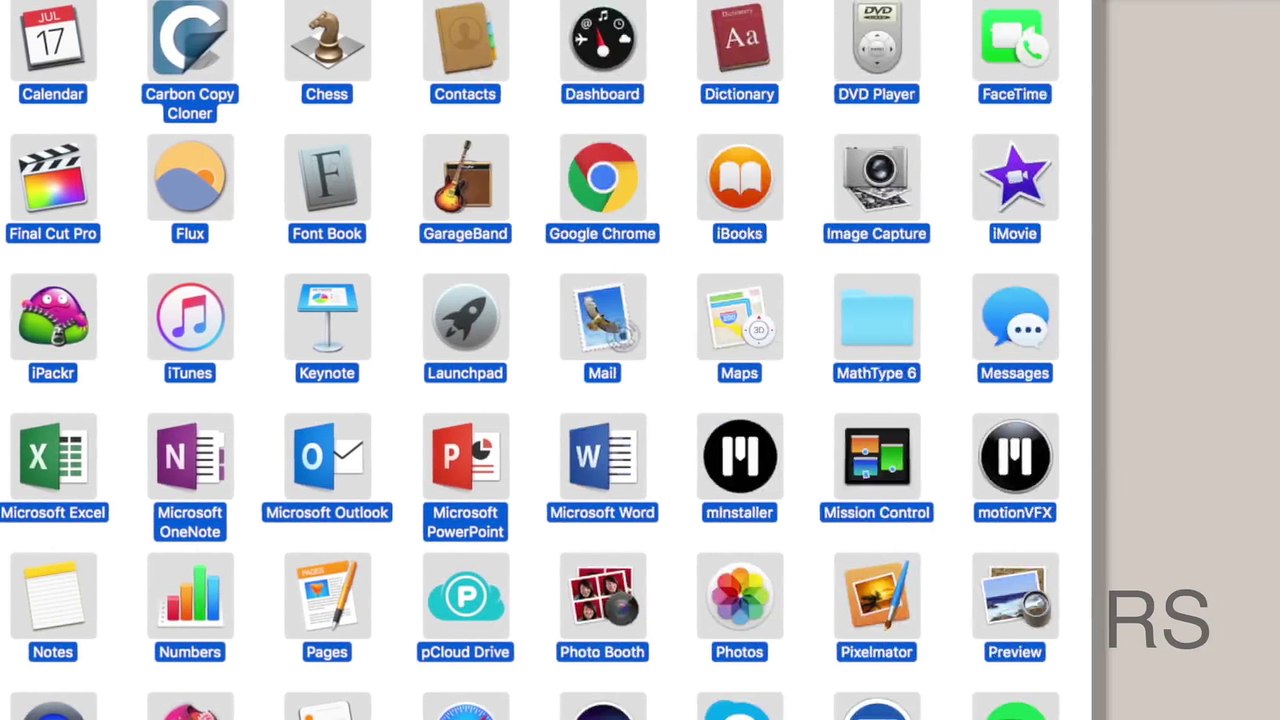Open the Contacts app icon
The height and width of the screenshot is (720, 1280).
[x=465, y=39]
